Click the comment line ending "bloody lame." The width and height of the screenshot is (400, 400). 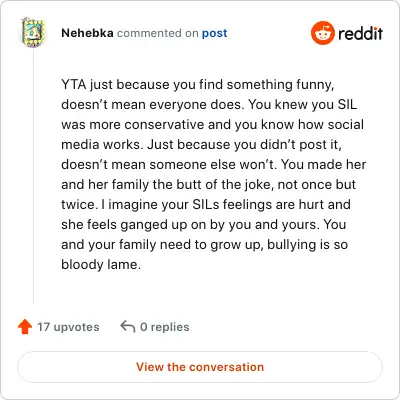[x=101, y=265]
